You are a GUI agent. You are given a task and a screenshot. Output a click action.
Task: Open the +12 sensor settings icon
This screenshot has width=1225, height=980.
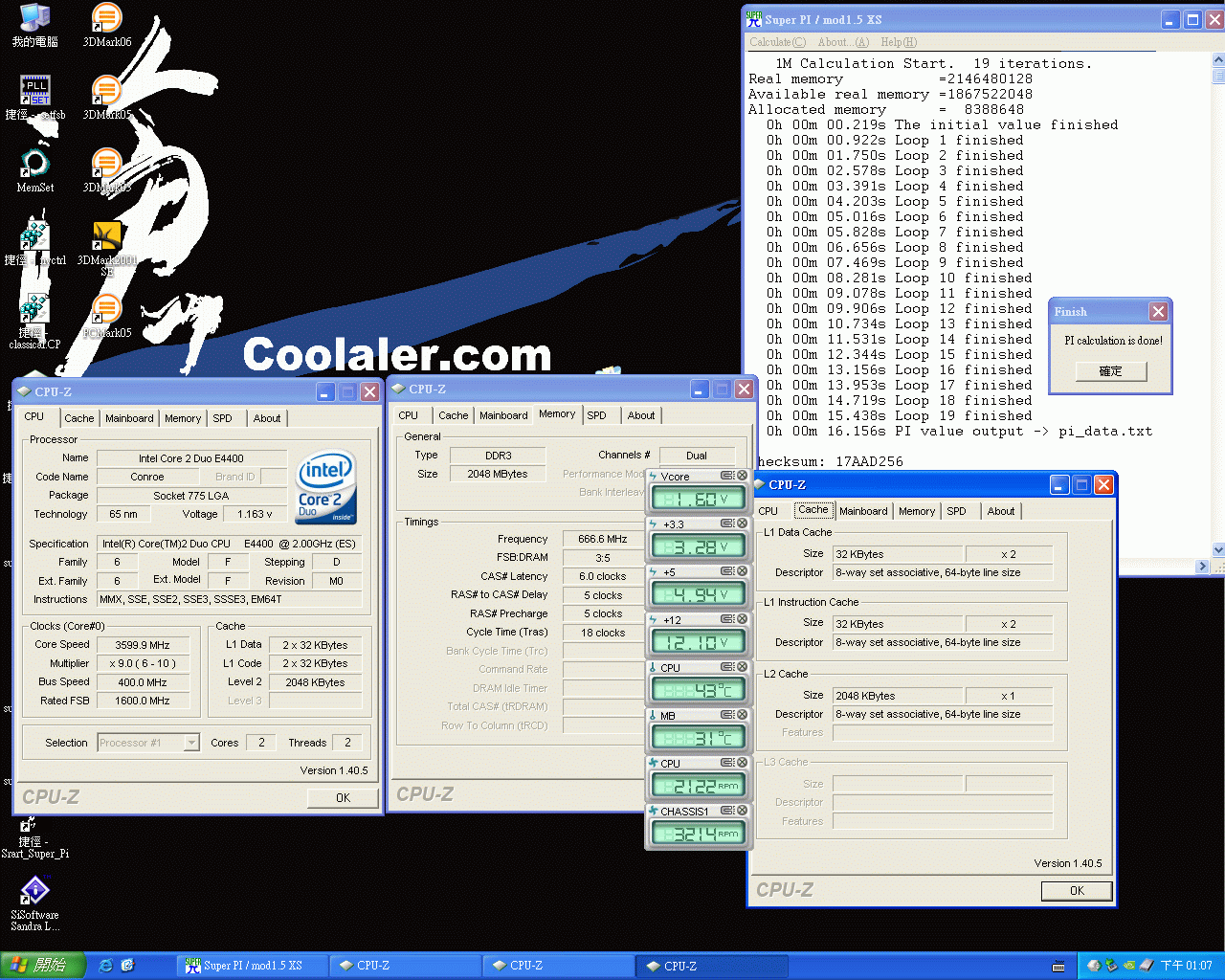[727, 619]
